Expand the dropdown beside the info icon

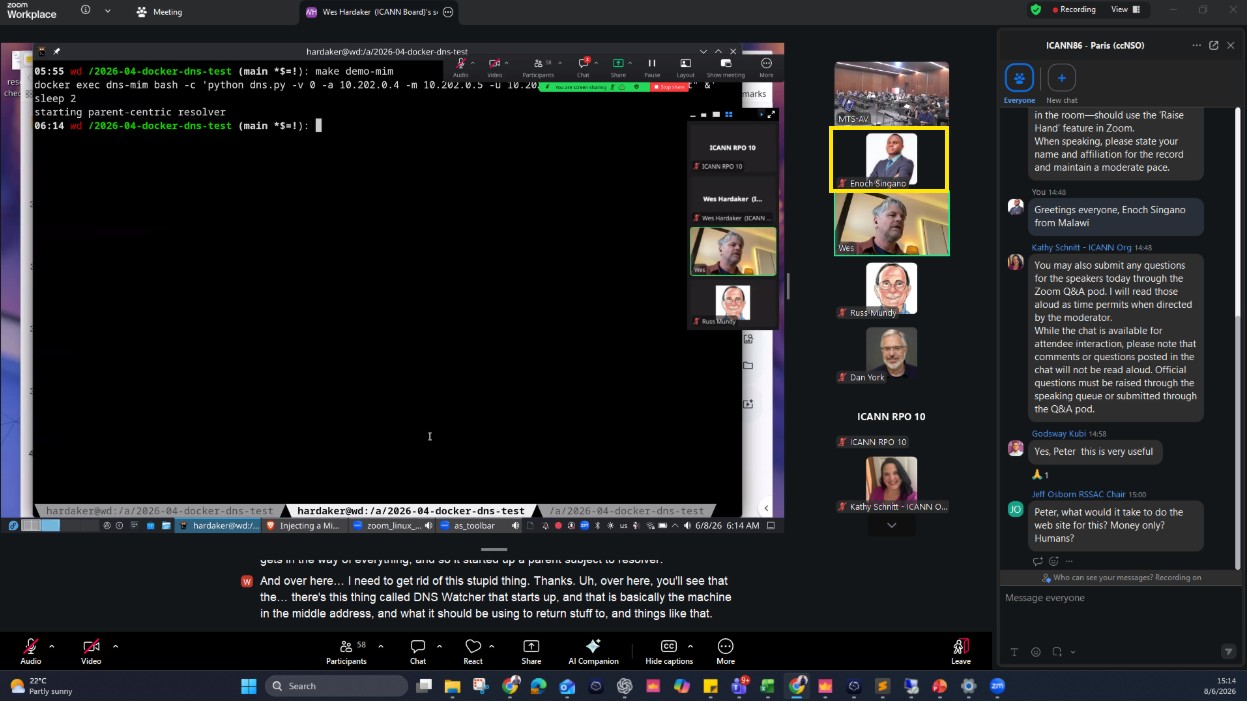click(110, 10)
